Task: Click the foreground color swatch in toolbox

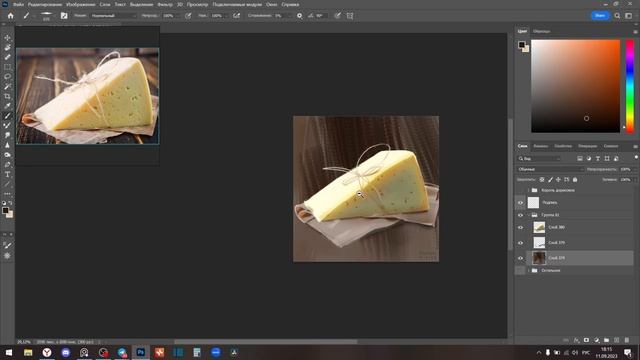Action: 5,210
